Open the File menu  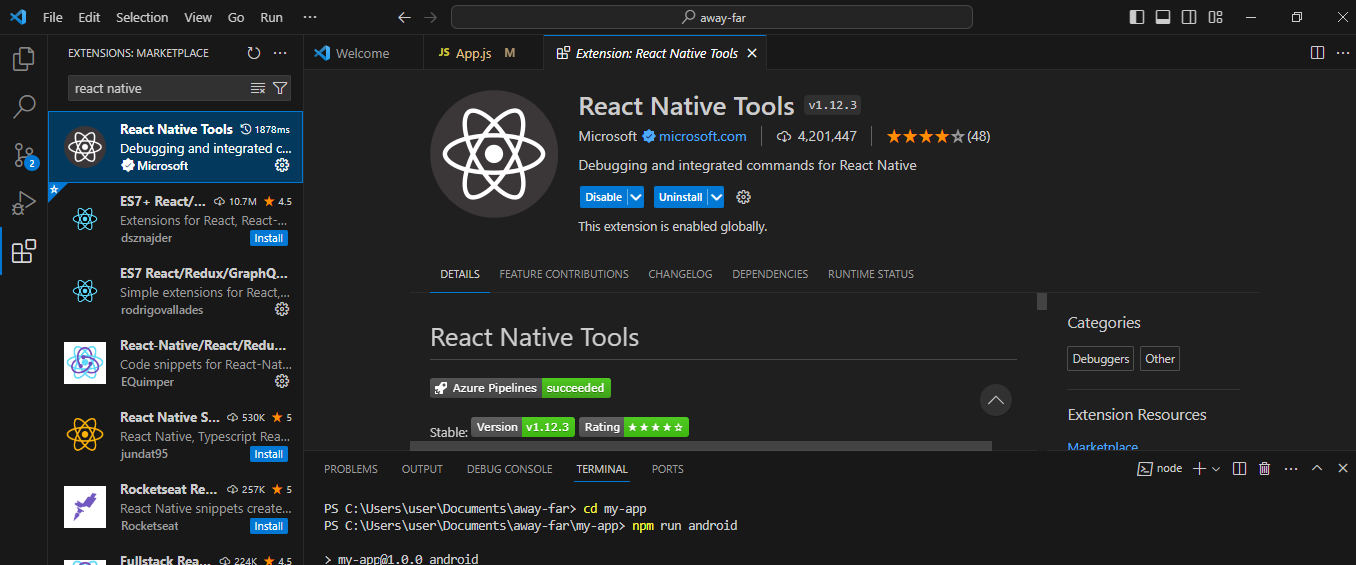[53, 18]
